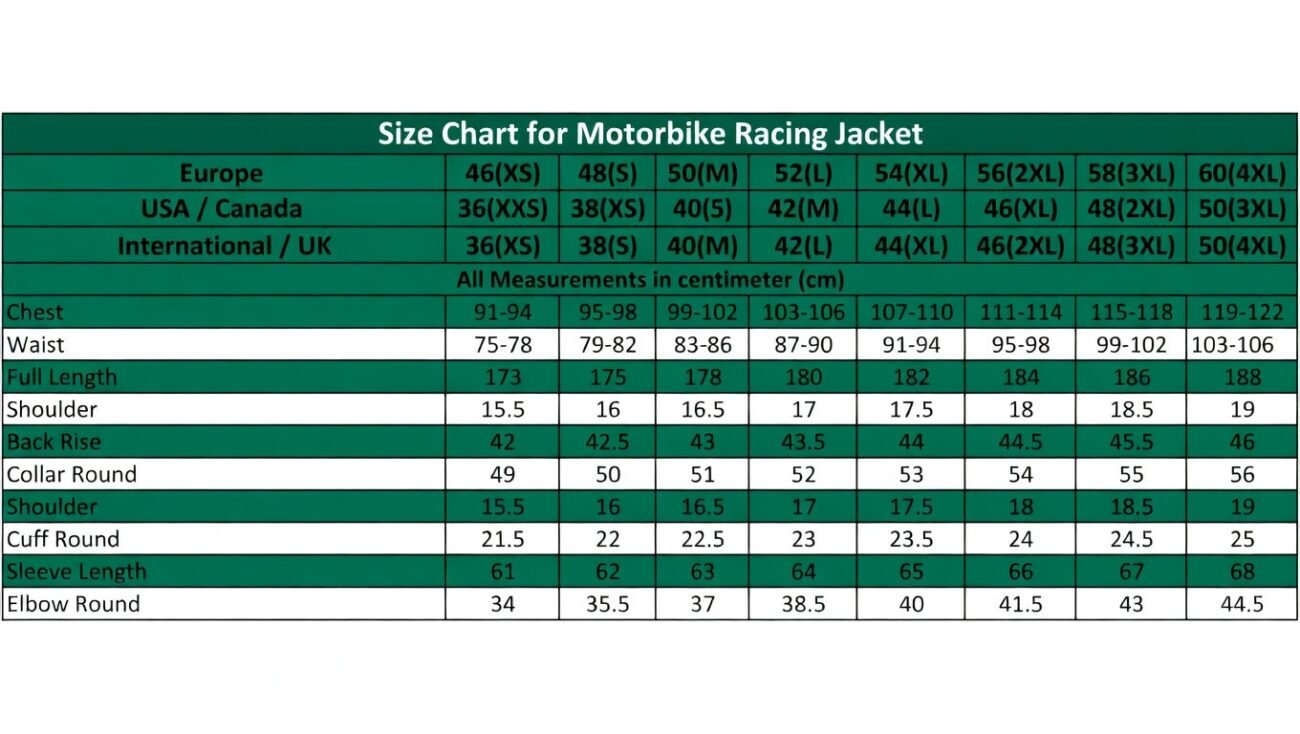Click the 103-106 waist measurement cell
1300x734 pixels.
(1241, 345)
